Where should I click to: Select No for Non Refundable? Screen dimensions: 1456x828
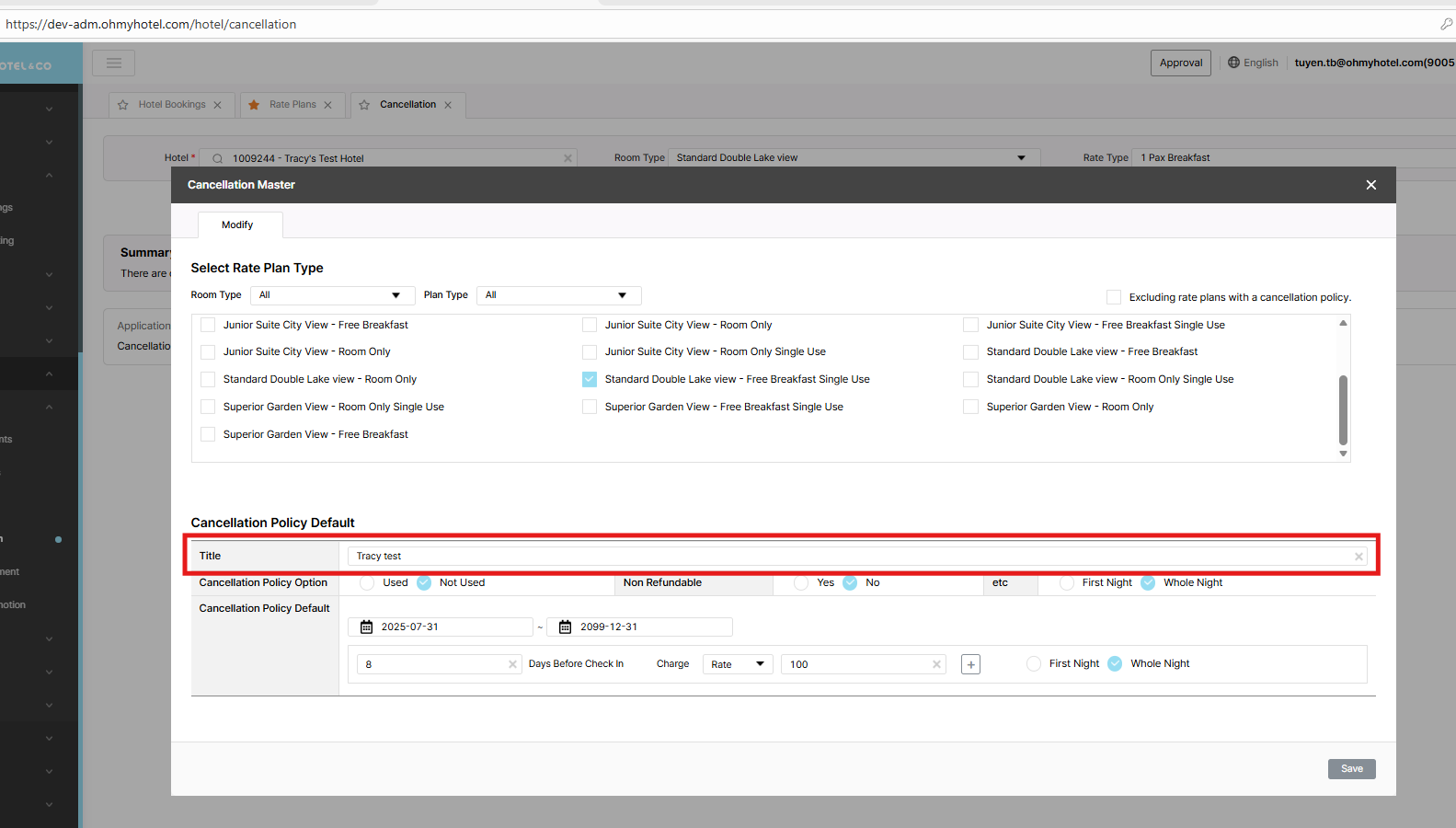[x=850, y=583]
